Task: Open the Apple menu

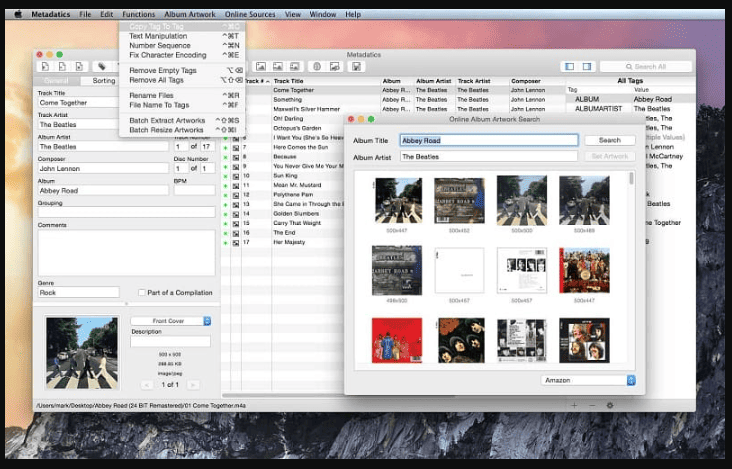Action: pos(18,14)
